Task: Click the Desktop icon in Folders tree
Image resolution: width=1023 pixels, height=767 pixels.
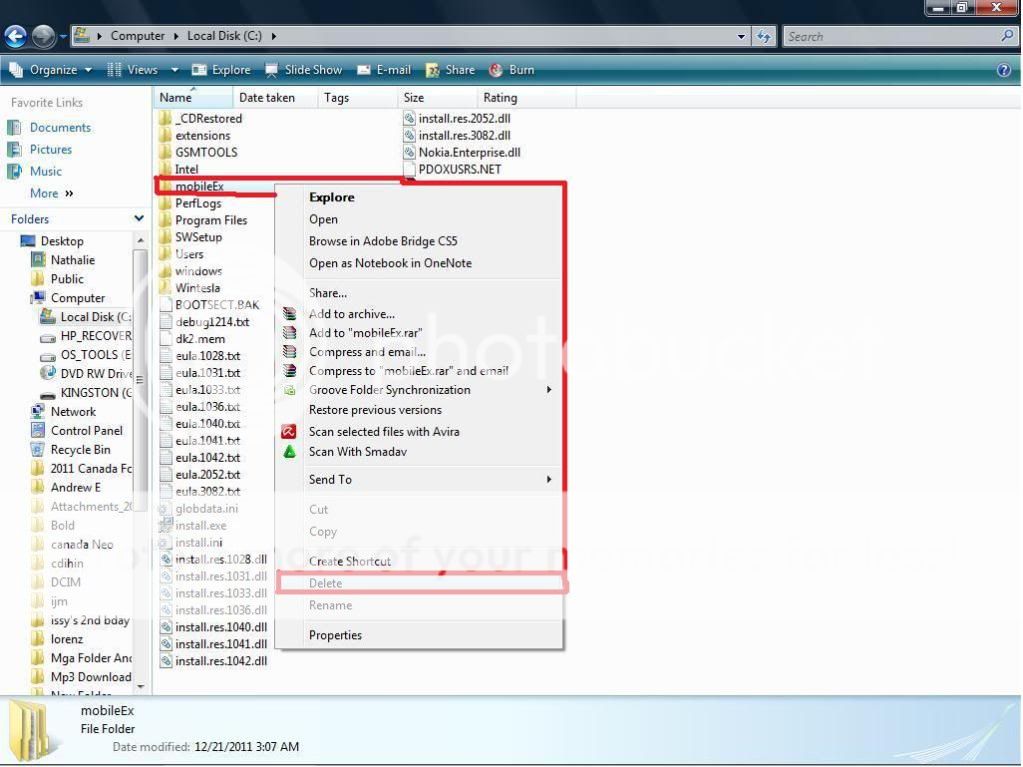Action: 28,241
